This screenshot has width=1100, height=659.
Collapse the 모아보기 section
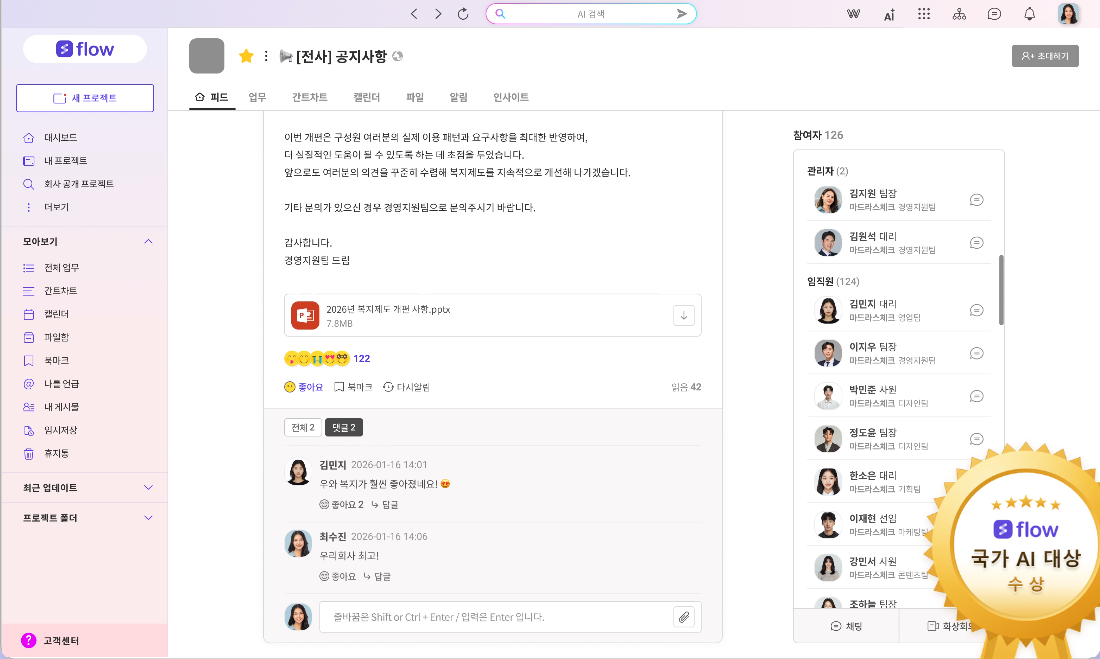pyautogui.click(x=148, y=241)
